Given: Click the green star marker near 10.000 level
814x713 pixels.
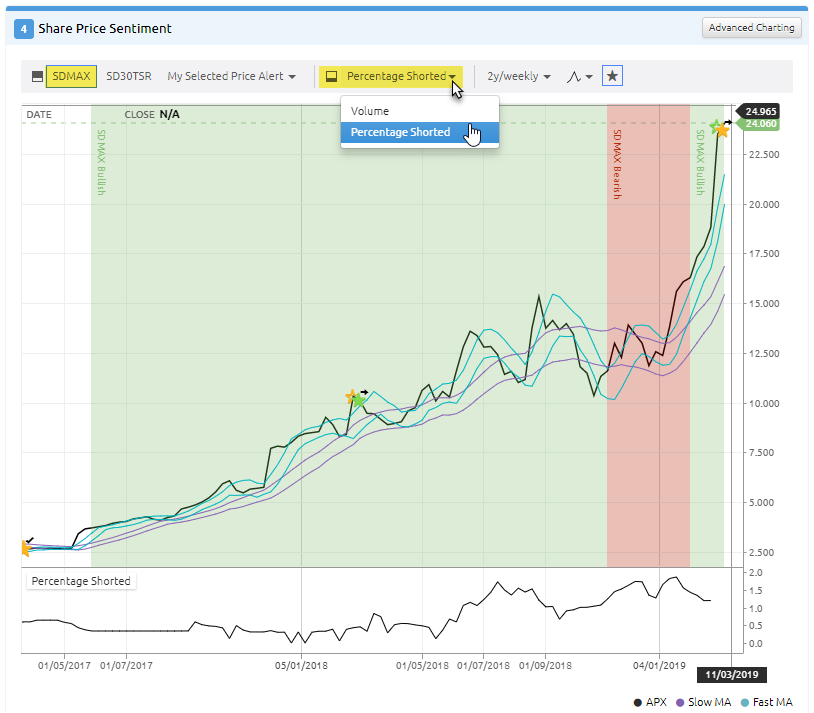Looking at the screenshot, I should 359,400.
